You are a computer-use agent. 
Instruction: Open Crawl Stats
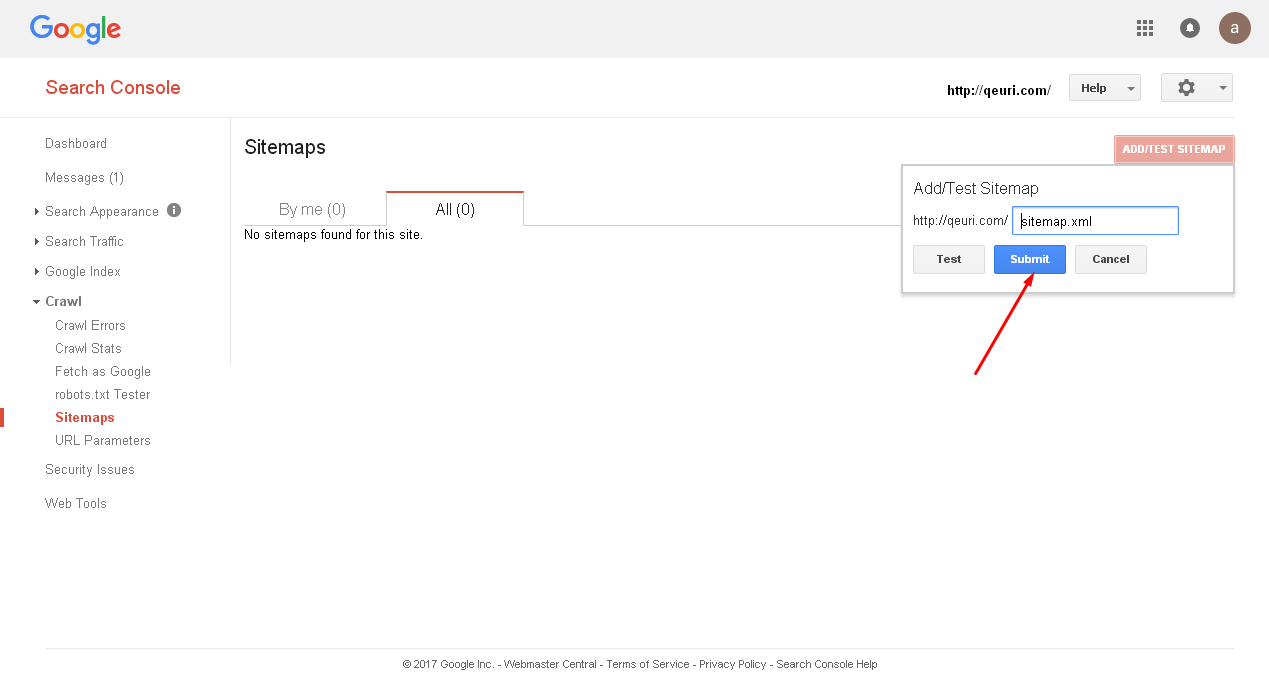coord(88,348)
